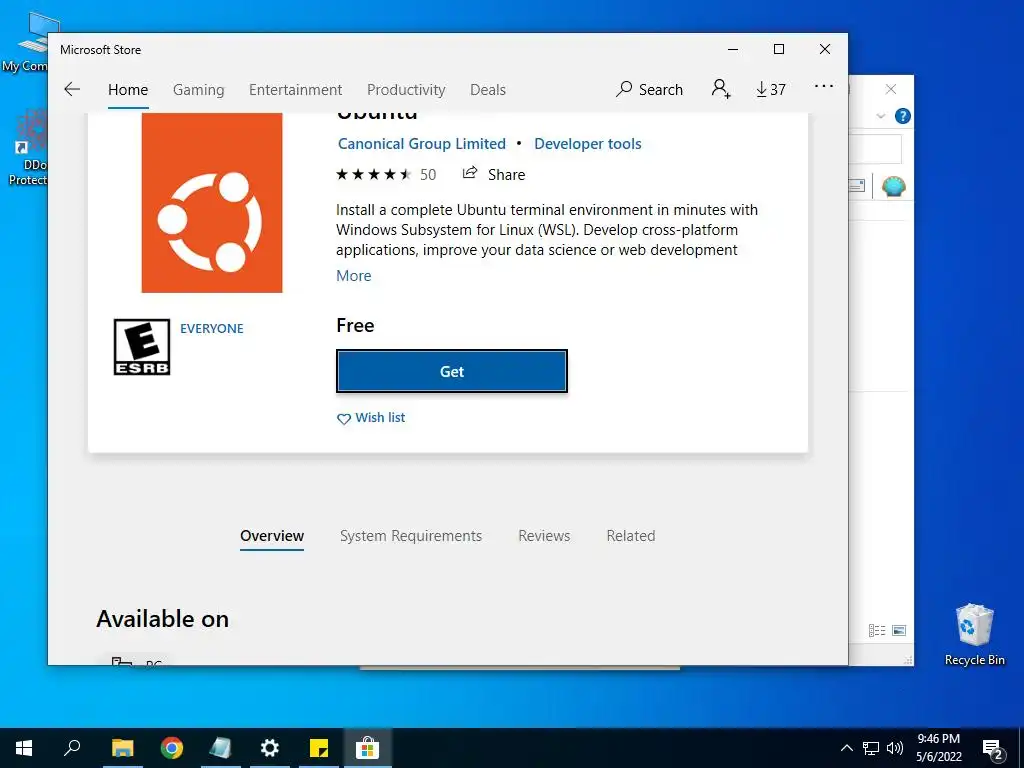Open File Explorer from taskbar
1024x768 pixels.
[122, 748]
